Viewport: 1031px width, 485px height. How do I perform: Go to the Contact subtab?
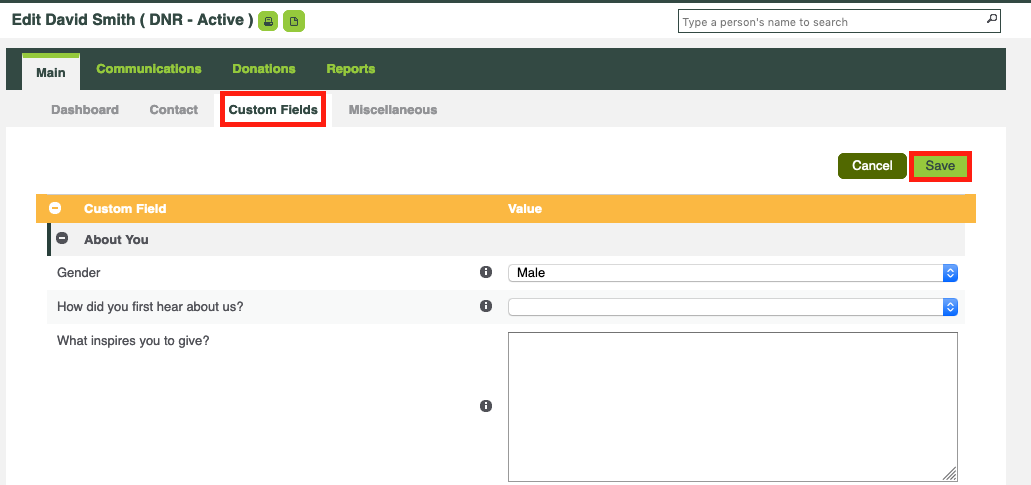(x=174, y=110)
